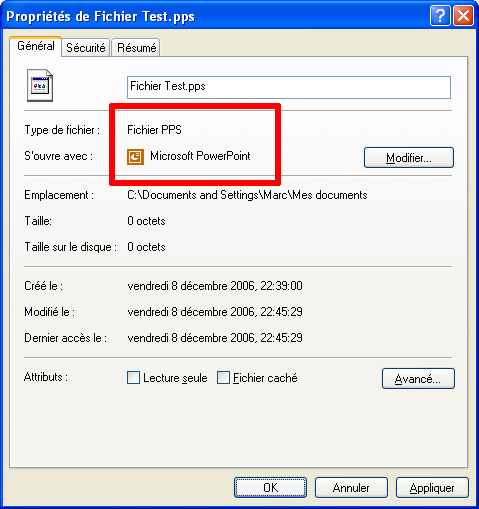Click the file name text field
The image size is (479, 509).
289,87
